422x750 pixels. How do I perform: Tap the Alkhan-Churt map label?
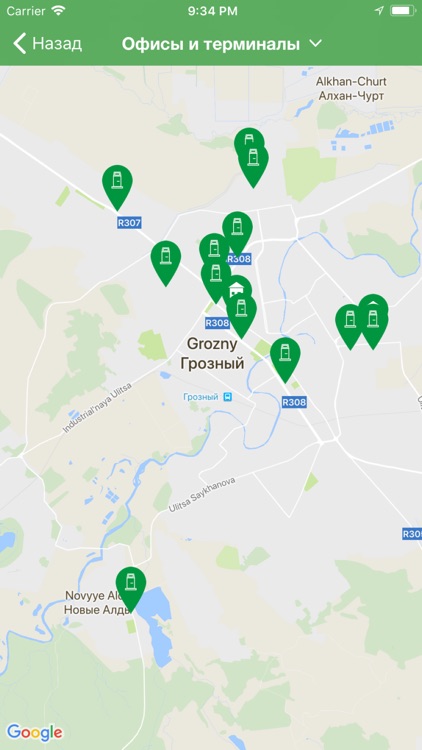click(x=351, y=82)
